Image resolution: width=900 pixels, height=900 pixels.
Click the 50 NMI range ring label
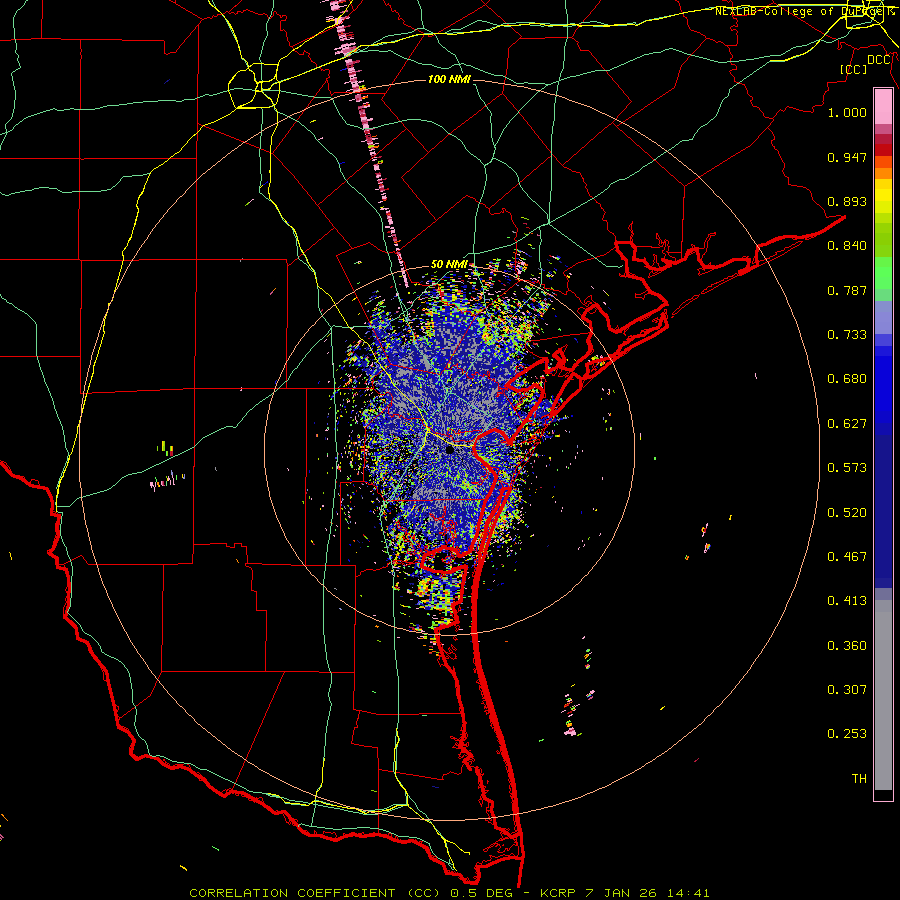[449, 265]
